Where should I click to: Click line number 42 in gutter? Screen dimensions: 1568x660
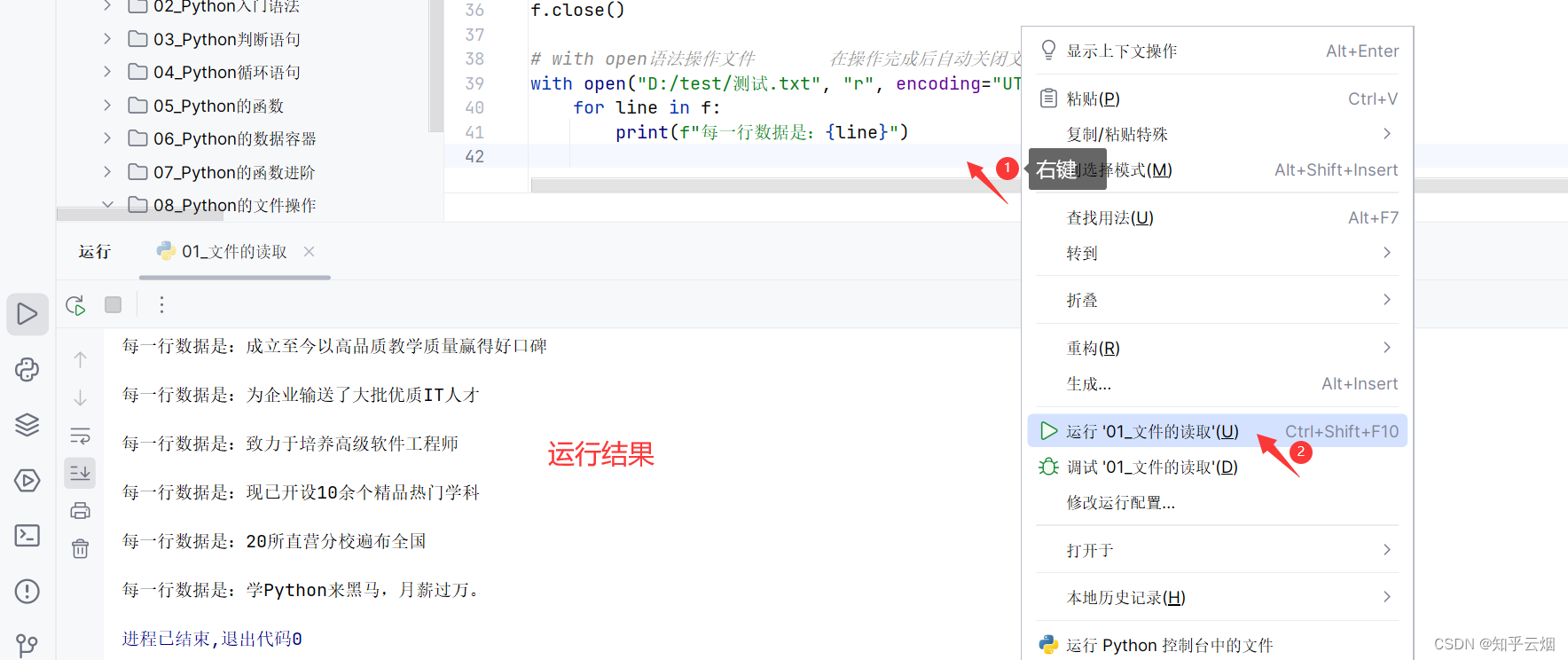tap(474, 156)
